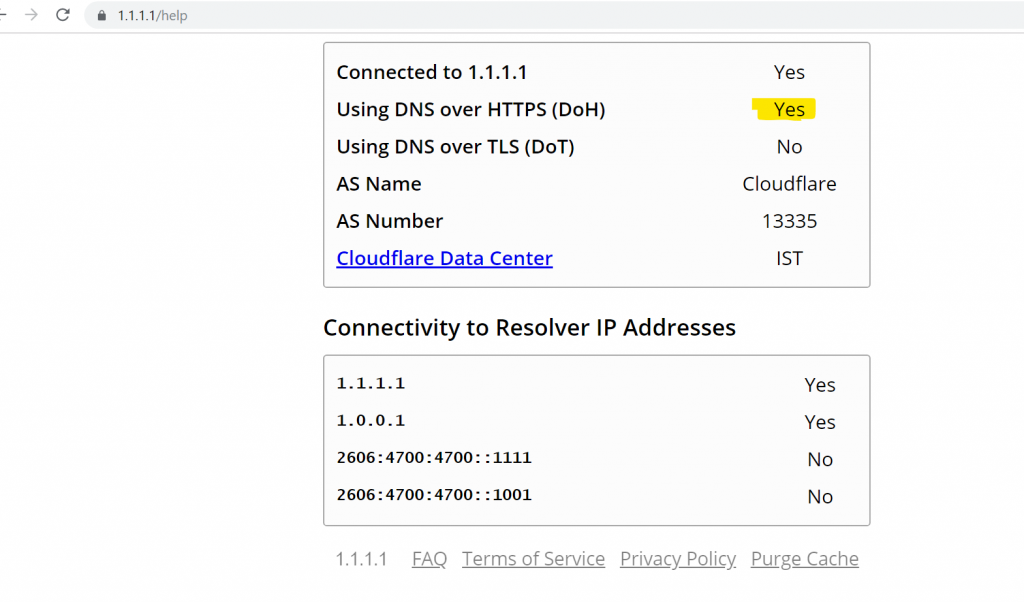Click the 1.0.0.1 resolver address
The height and width of the screenshot is (602, 1024).
click(x=370, y=421)
